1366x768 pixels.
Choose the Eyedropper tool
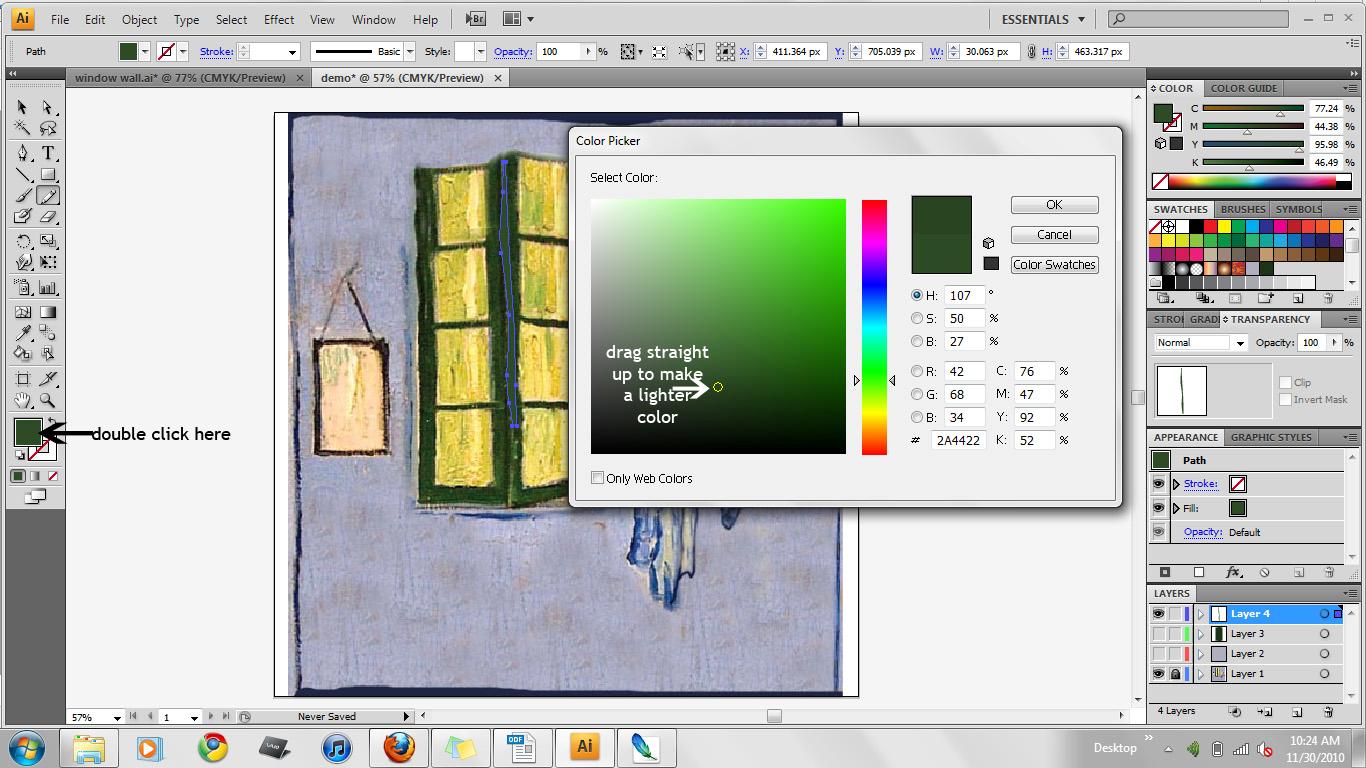tap(23, 333)
